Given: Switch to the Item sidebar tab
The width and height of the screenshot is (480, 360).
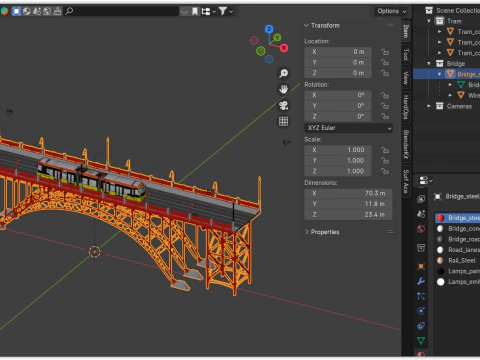Looking at the screenshot, I should [406, 31].
